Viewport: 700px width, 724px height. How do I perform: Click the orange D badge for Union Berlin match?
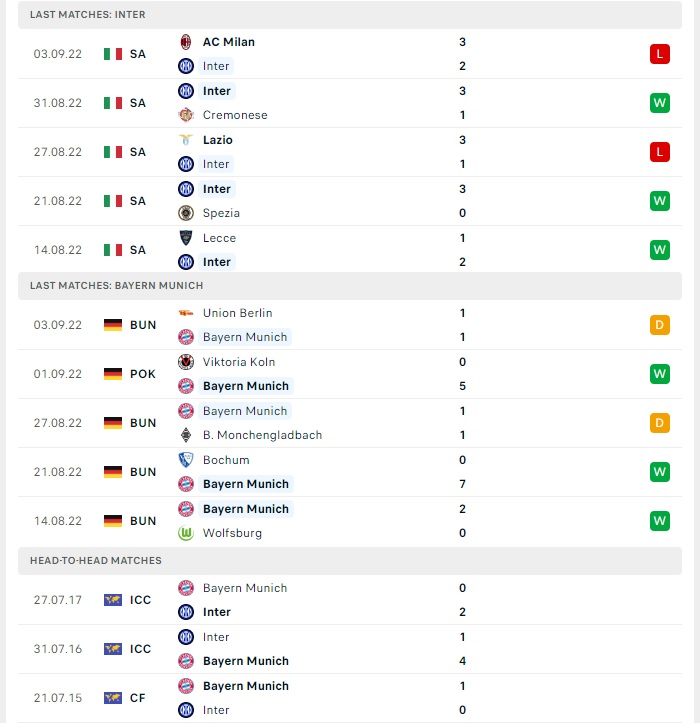(x=659, y=325)
